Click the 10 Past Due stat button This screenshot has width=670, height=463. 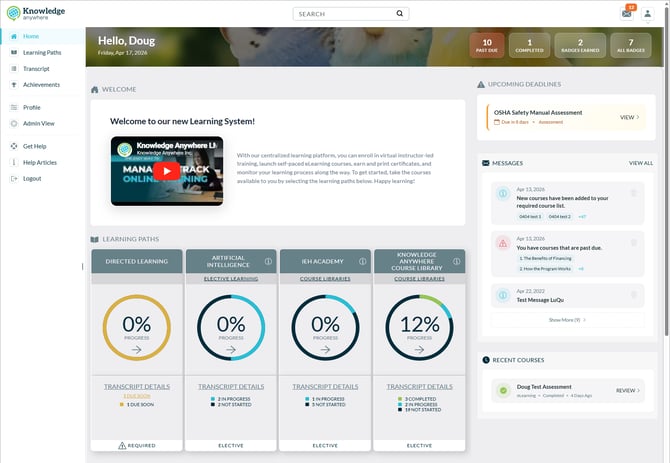[x=487, y=45]
